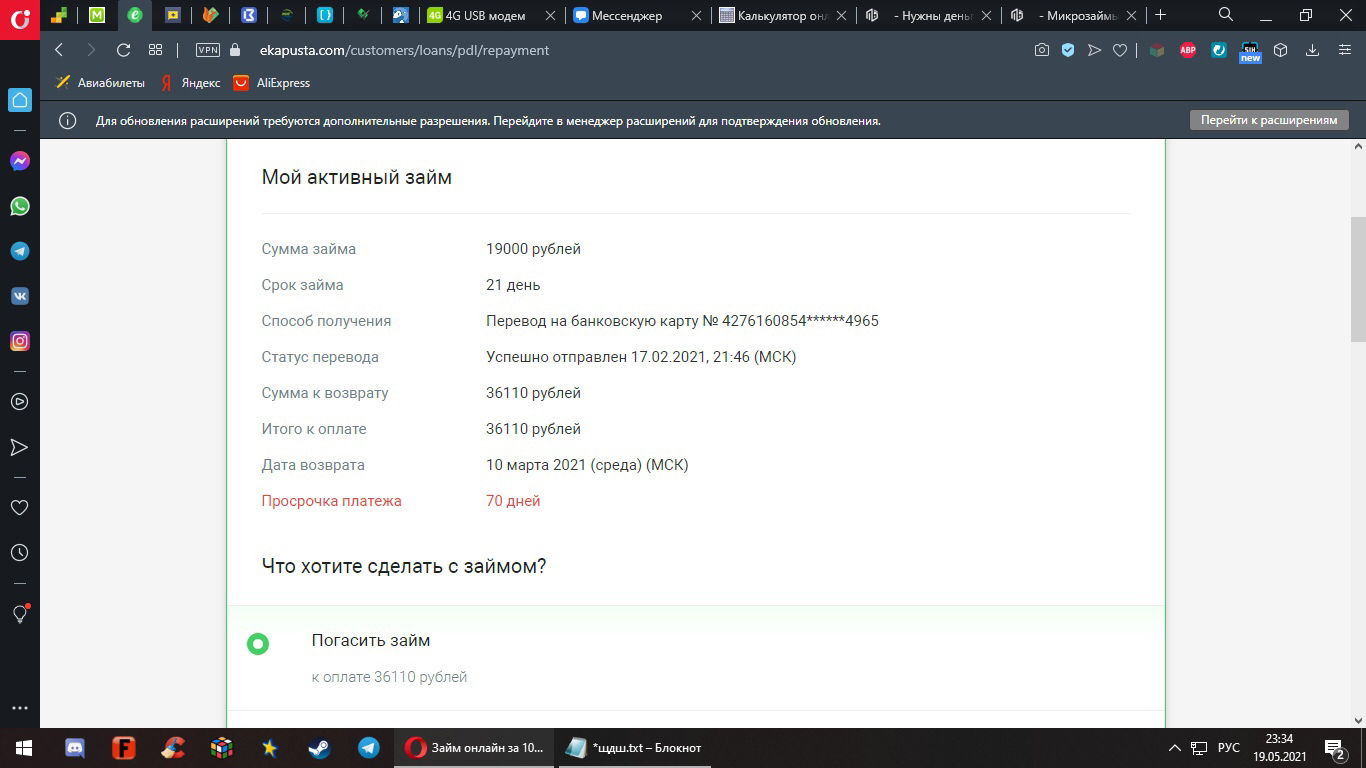Open Instagram in Opera sidebar

(19, 341)
